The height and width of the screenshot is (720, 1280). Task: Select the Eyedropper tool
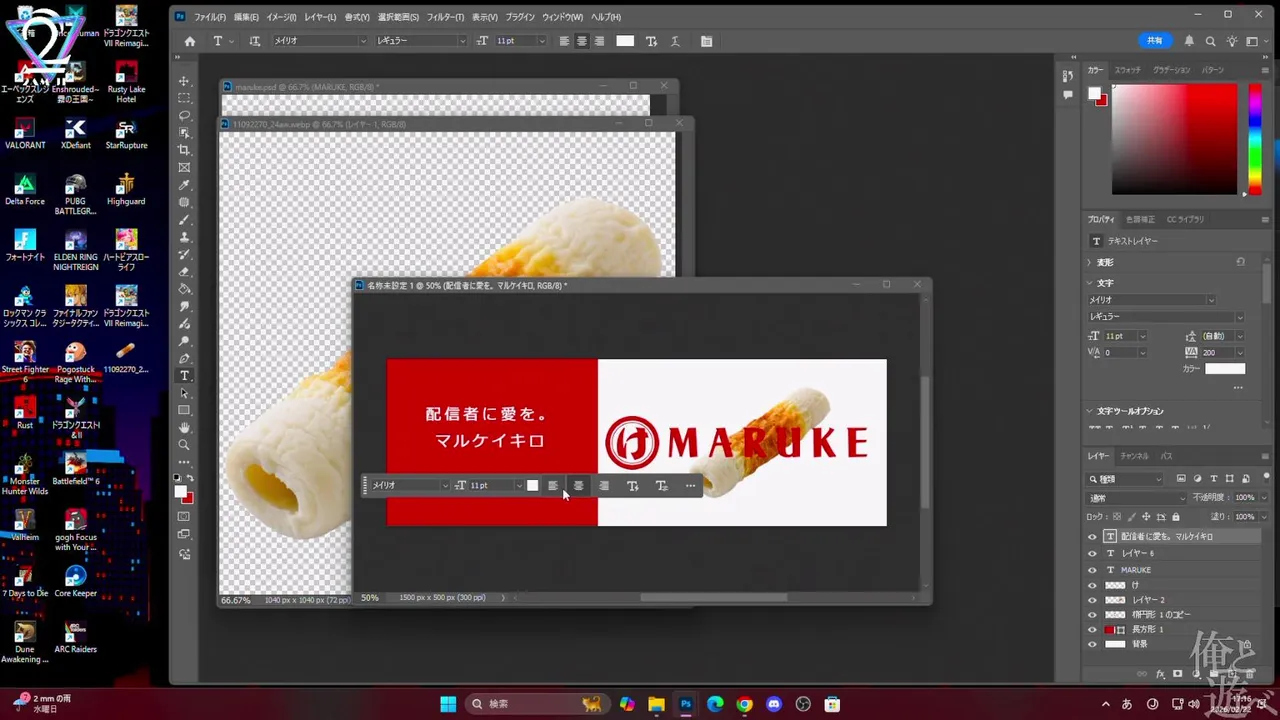pyautogui.click(x=184, y=185)
